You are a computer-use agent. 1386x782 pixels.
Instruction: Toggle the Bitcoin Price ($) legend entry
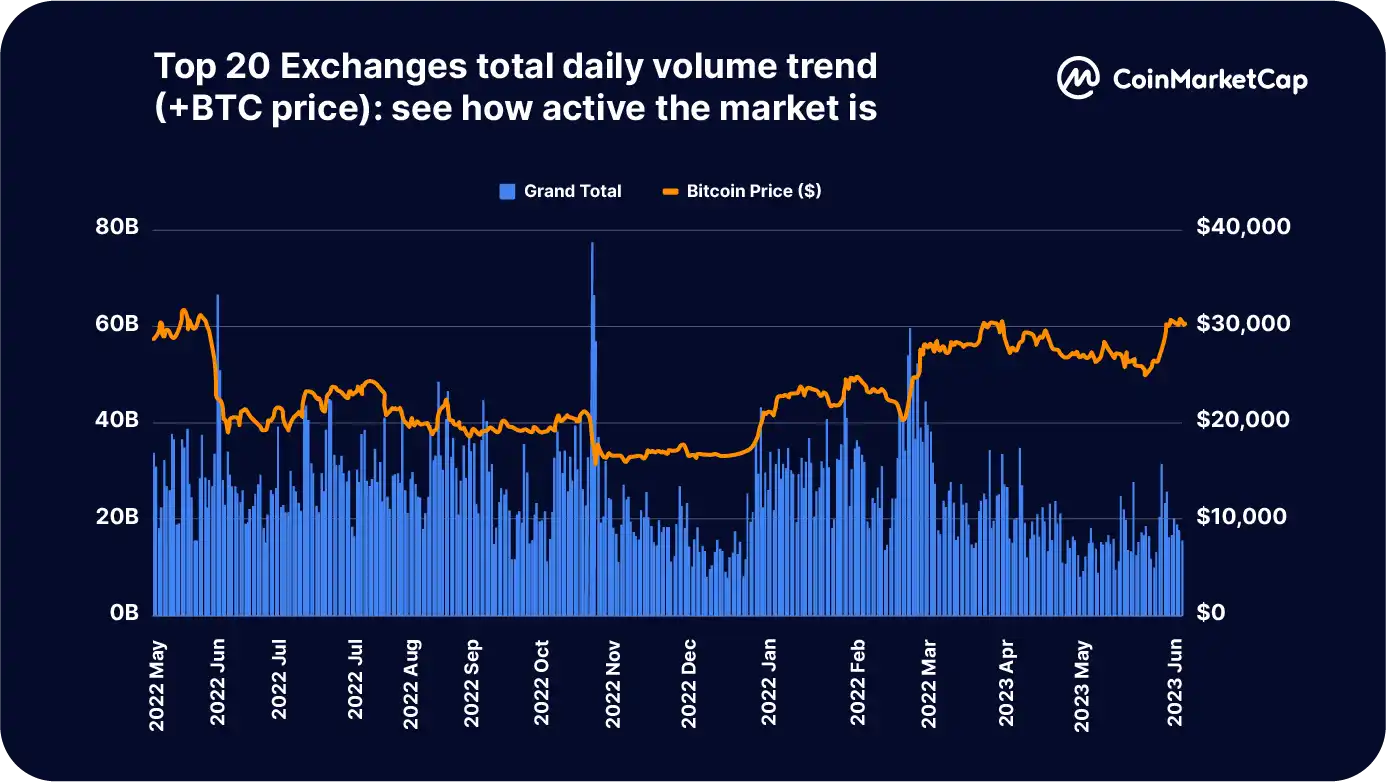click(x=742, y=191)
